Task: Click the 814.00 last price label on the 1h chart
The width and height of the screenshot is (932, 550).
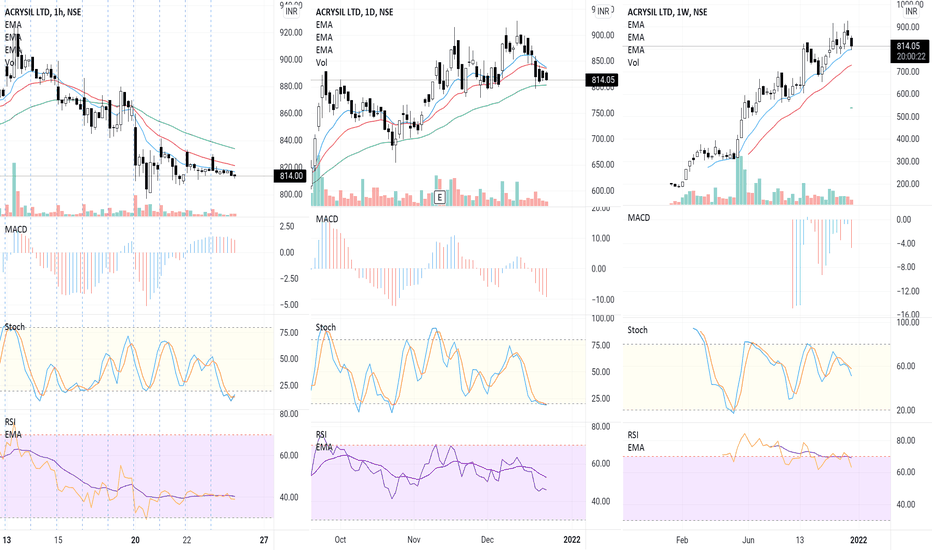Action: (x=291, y=176)
